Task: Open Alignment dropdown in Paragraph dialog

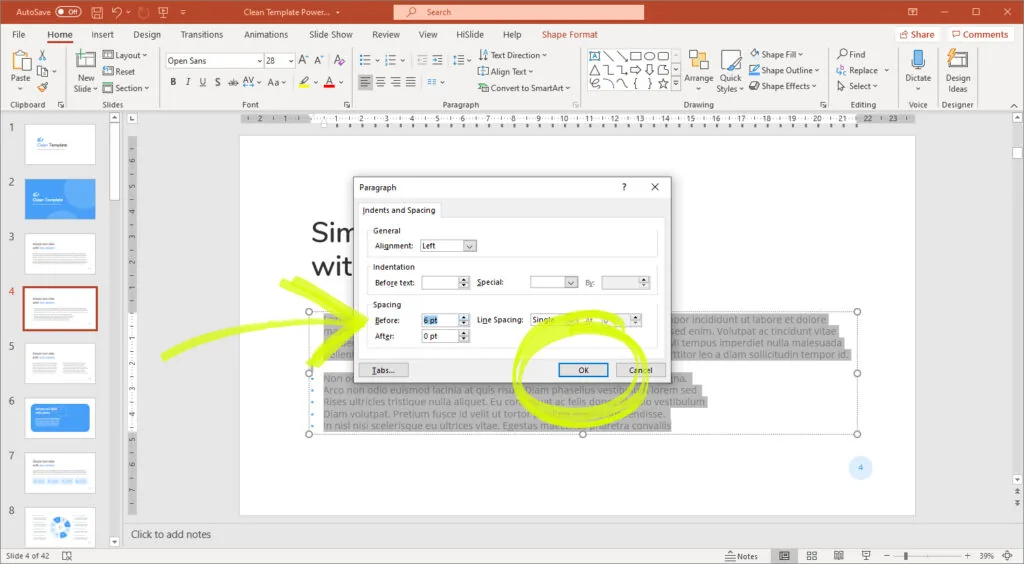Action: click(x=470, y=246)
